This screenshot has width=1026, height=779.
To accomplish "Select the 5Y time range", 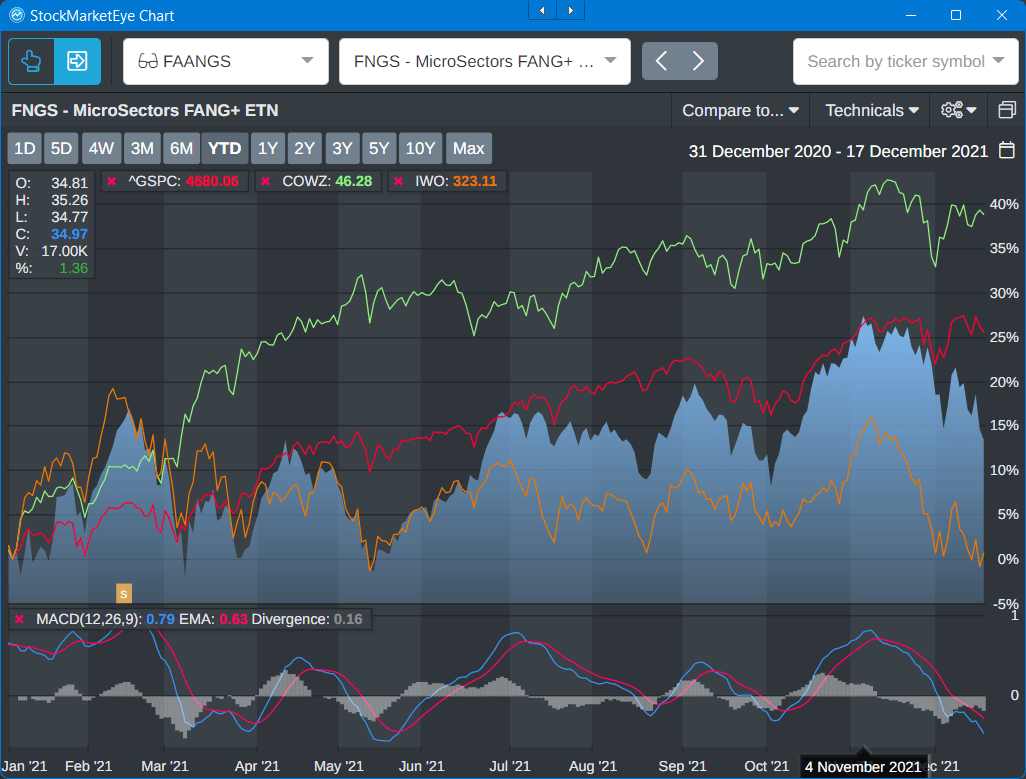I will tap(379, 148).
